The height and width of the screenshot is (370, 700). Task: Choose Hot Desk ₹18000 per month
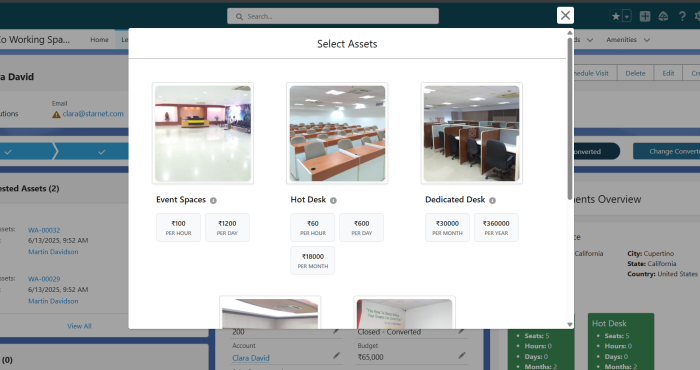click(312, 260)
